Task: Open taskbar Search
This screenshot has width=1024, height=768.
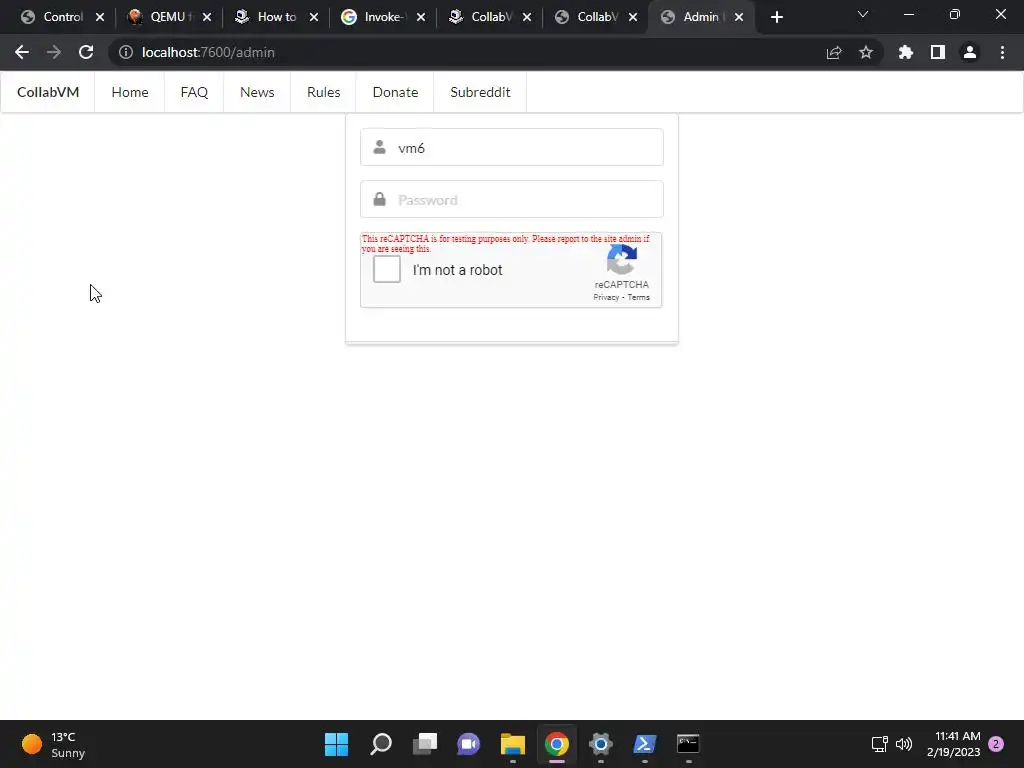Action: (381, 744)
